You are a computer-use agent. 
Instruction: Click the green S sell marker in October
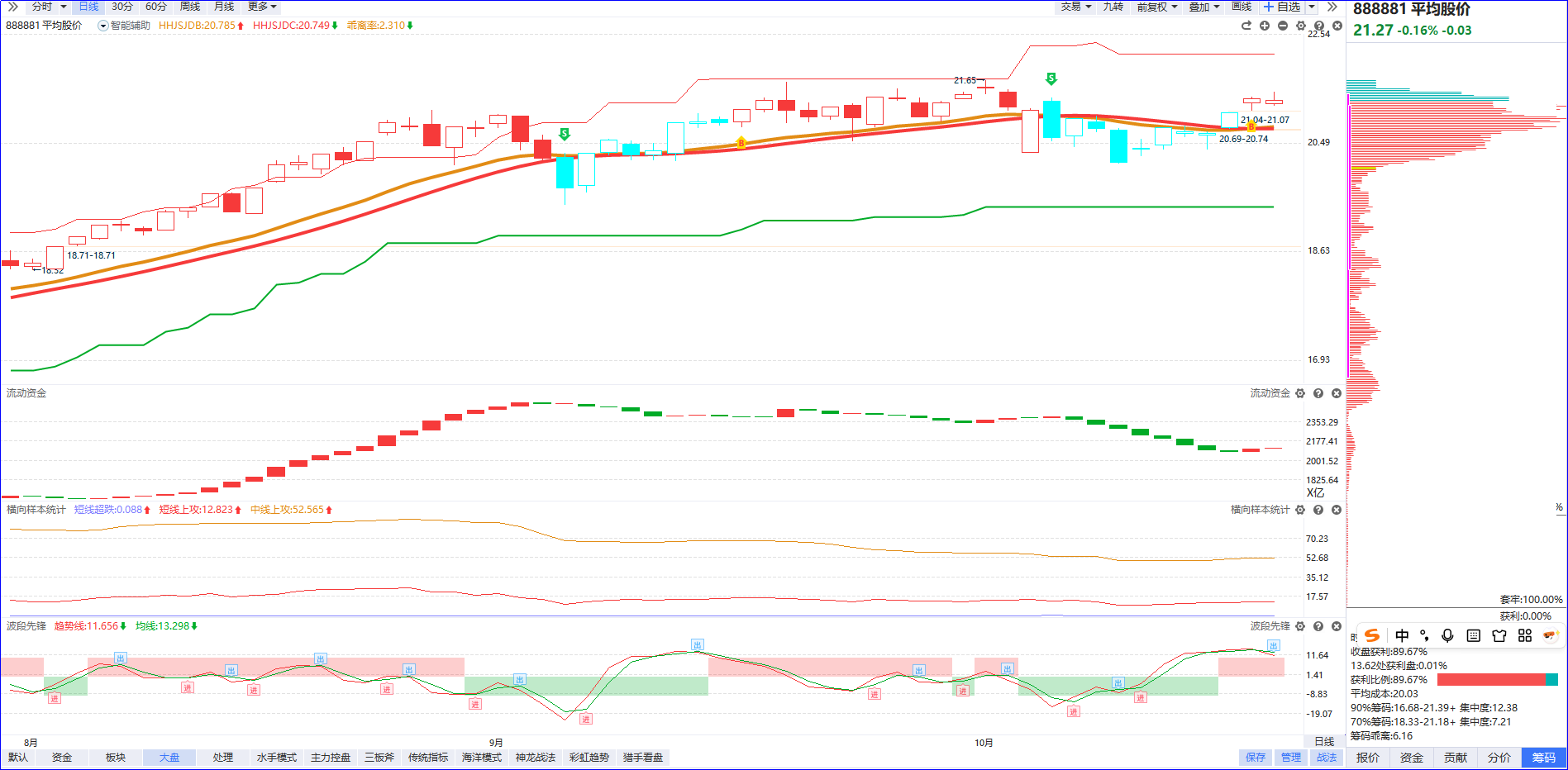coord(1051,78)
